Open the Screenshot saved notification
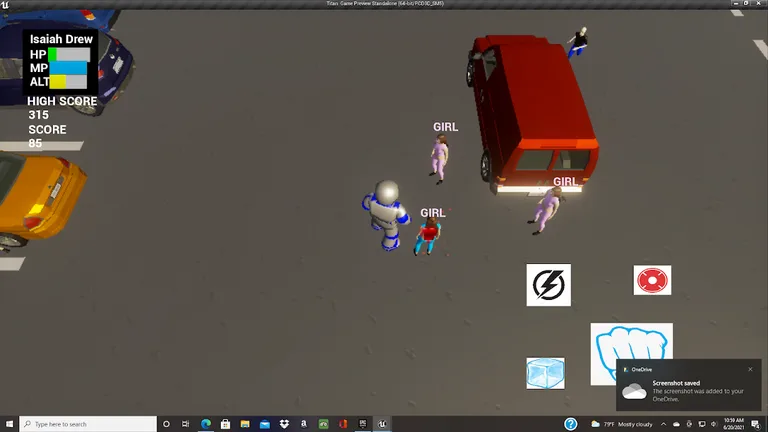This screenshot has width=768, height=432. click(x=690, y=390)
